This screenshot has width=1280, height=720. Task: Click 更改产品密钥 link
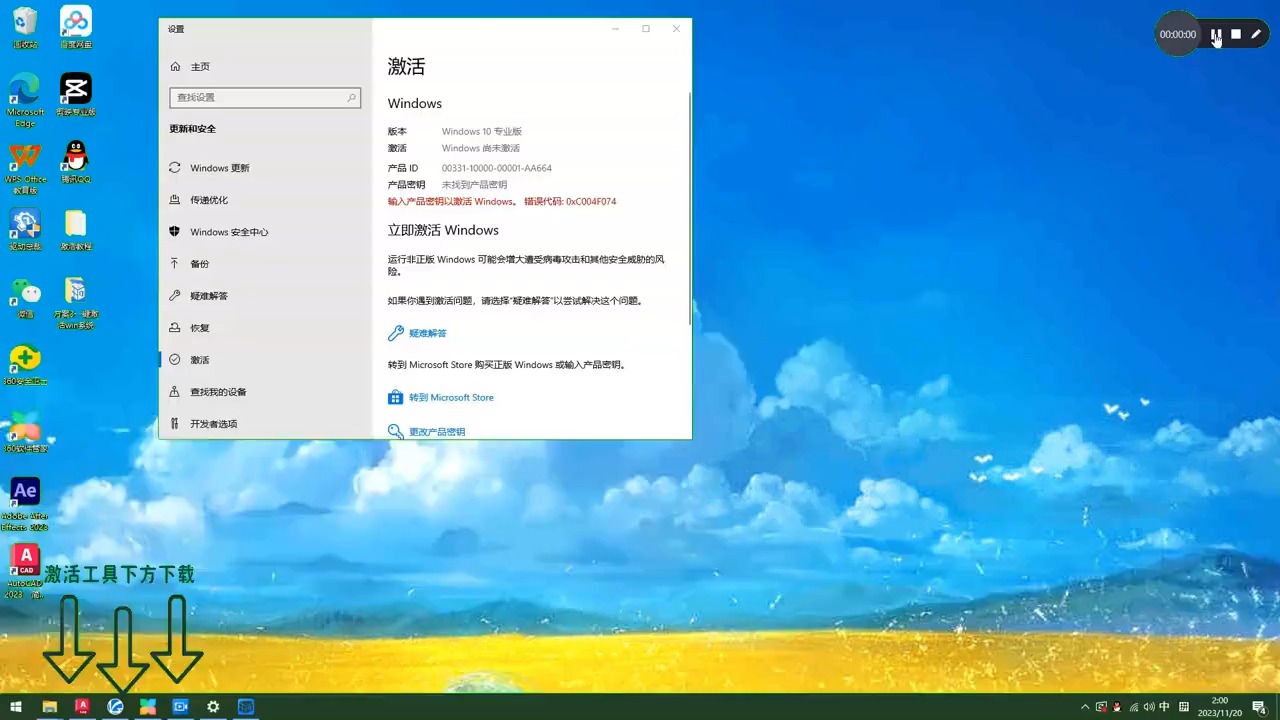pyautogui.click(x=437, y=431)
